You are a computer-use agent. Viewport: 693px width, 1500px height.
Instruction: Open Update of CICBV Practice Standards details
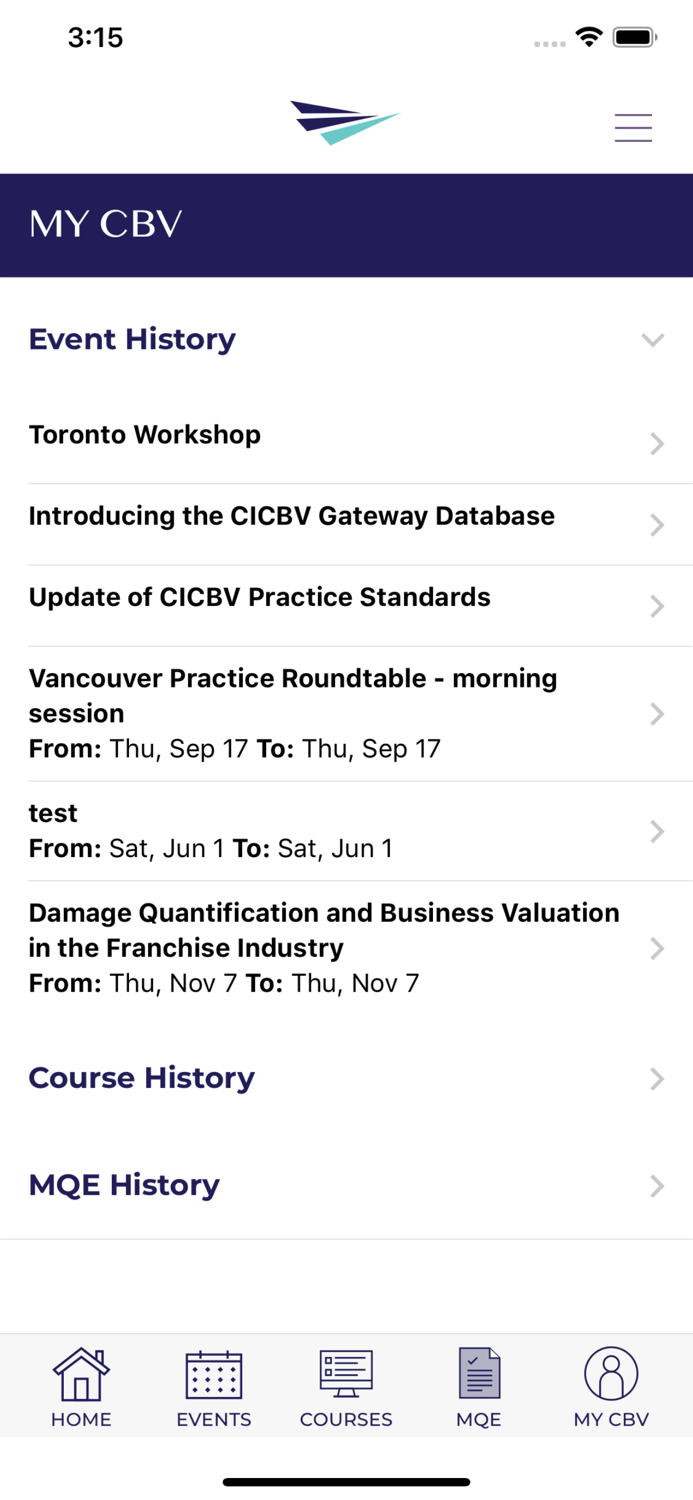point(346,597)
